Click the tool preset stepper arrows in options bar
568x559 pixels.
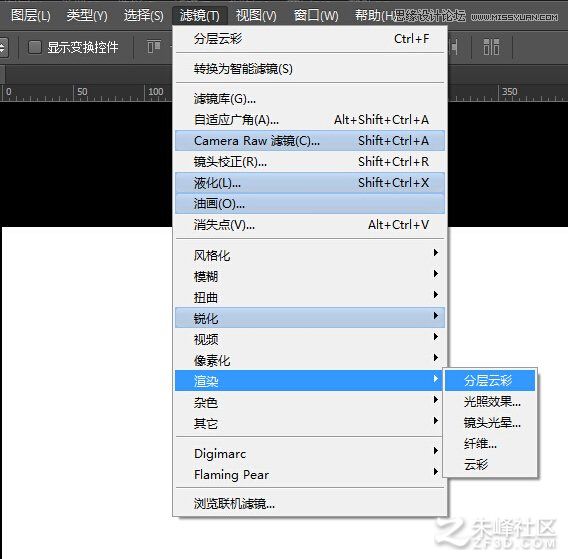click(x=3, y=47)
